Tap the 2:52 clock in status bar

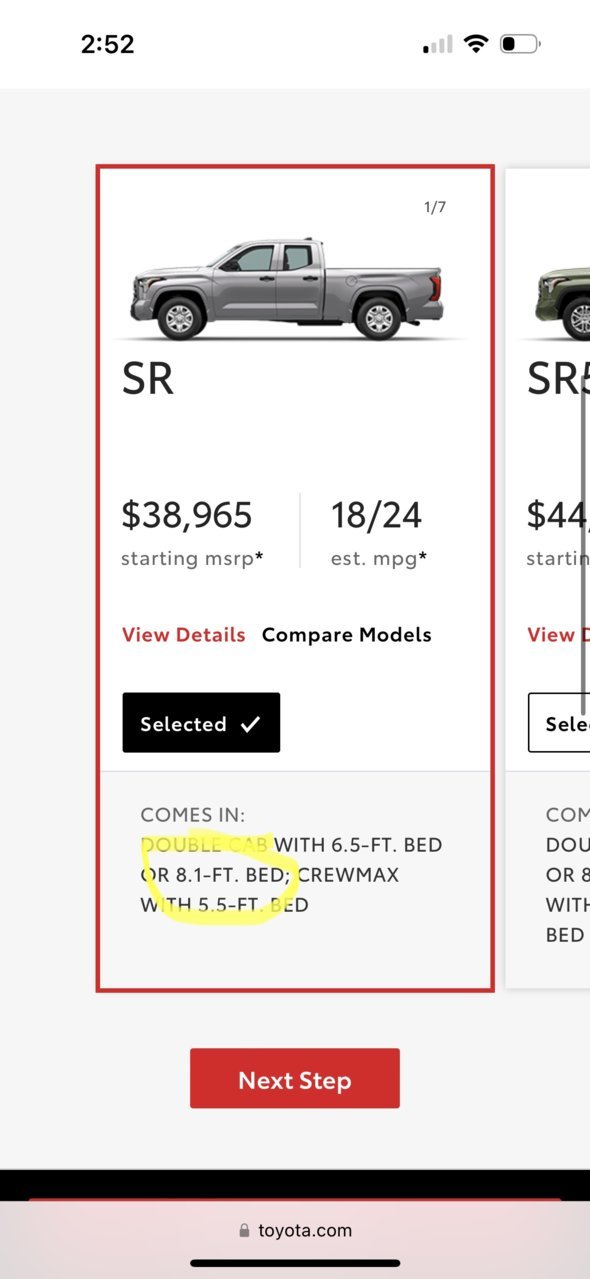click(107, 44)
